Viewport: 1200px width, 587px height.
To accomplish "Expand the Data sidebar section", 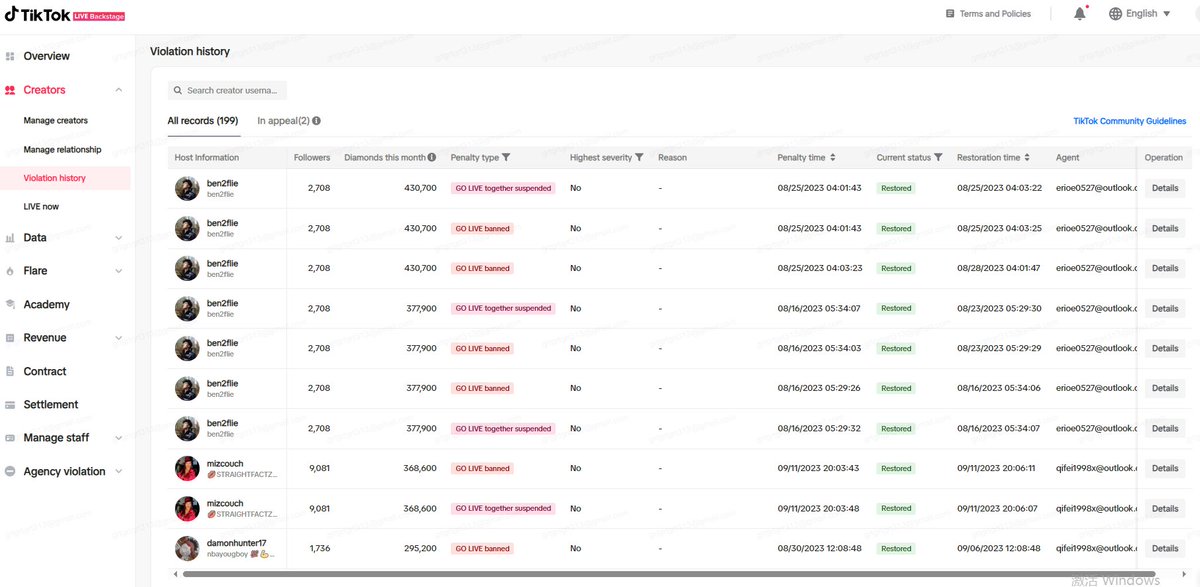I will 119,238.
